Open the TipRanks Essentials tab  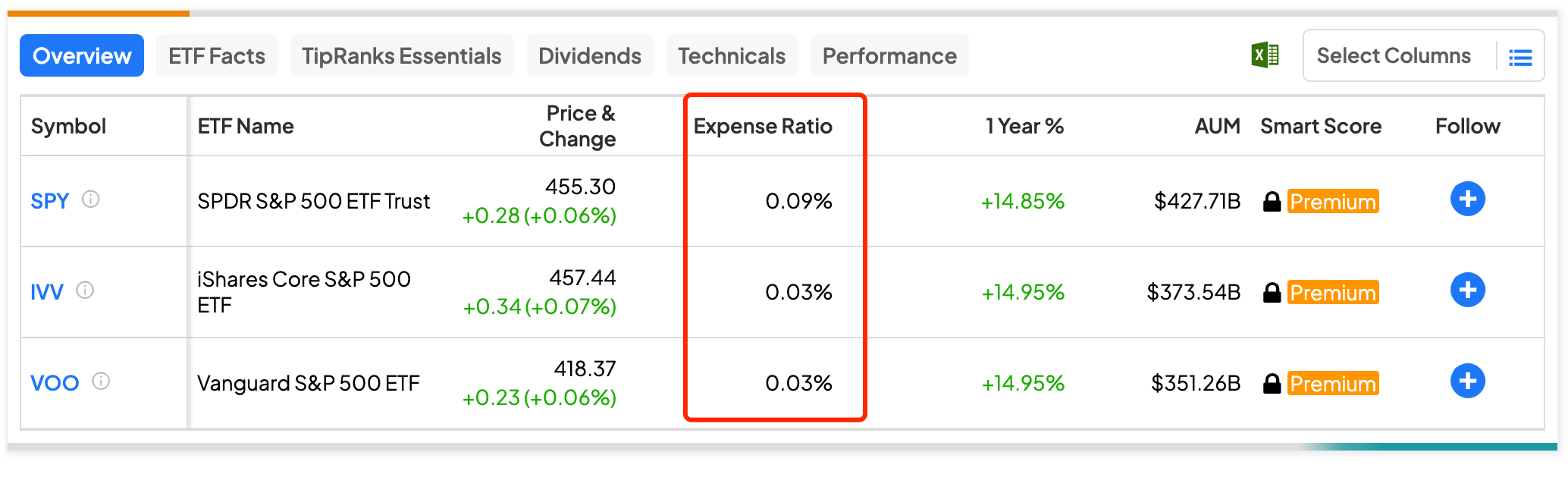coord(402,55)
